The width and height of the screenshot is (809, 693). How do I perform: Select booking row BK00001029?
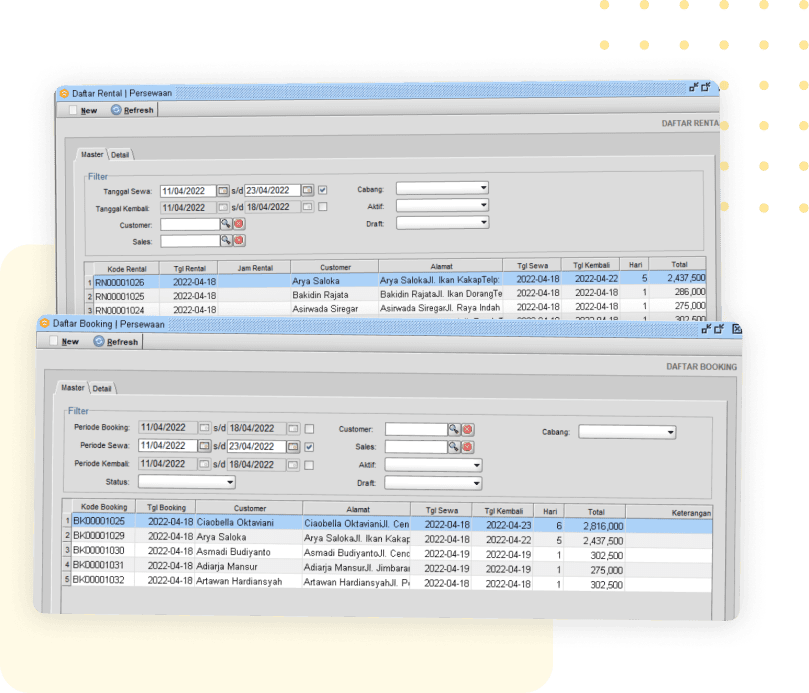(x=387, y=538)
